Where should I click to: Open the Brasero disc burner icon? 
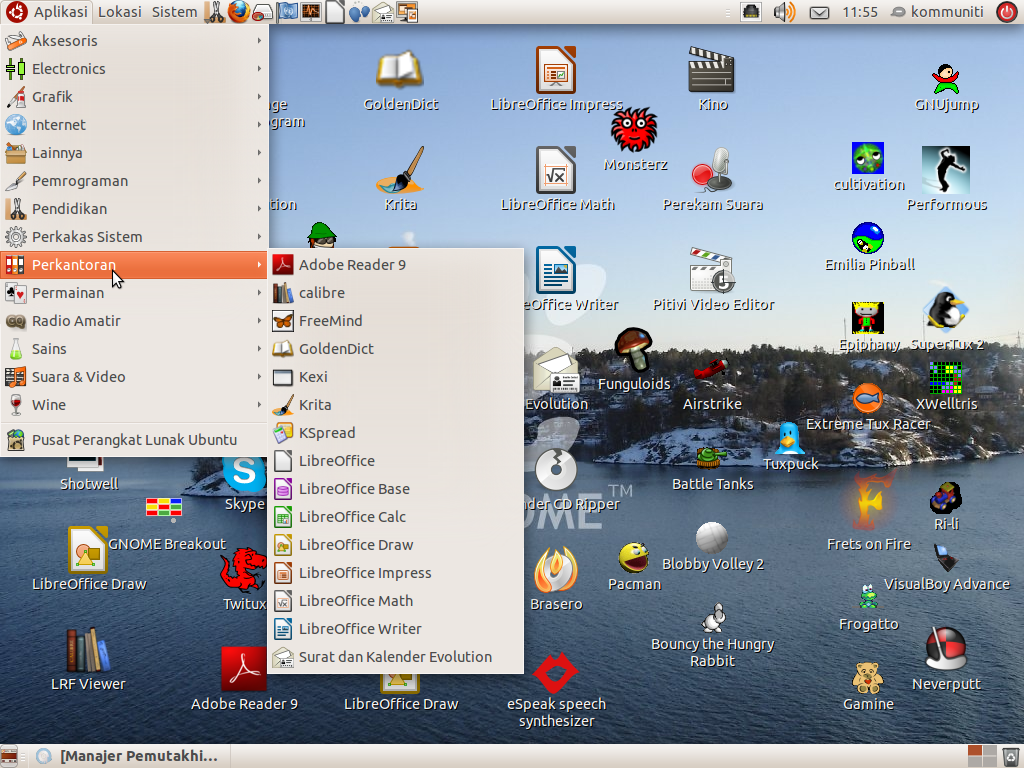tap(556, 570)
